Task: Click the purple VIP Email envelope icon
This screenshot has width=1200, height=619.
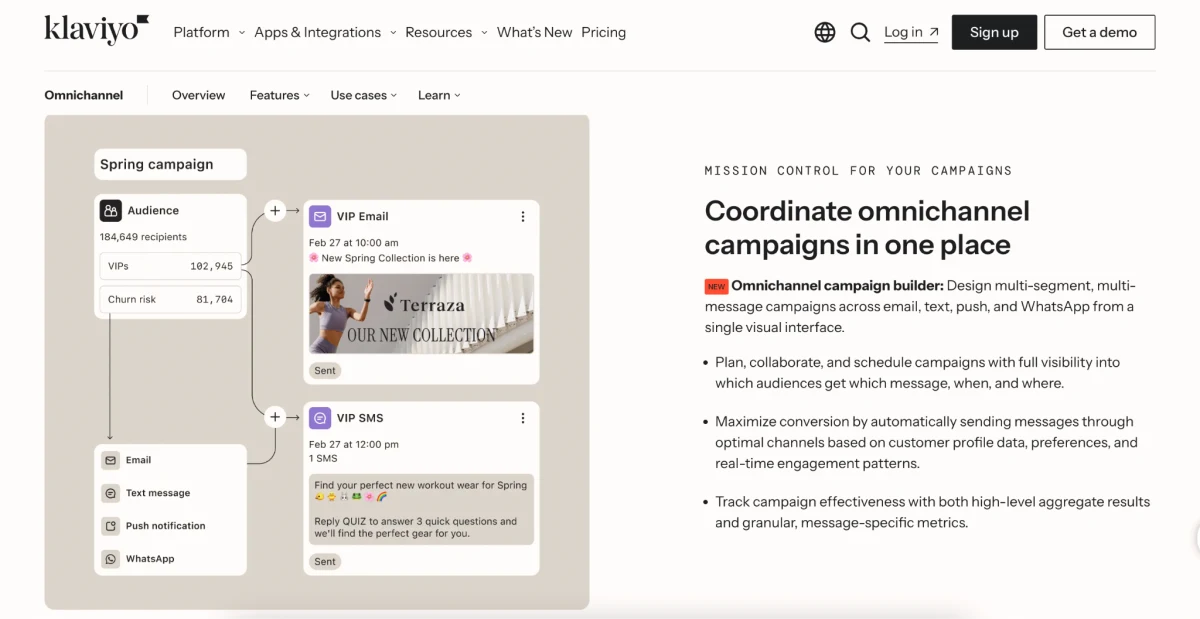Action: point(320,216)
